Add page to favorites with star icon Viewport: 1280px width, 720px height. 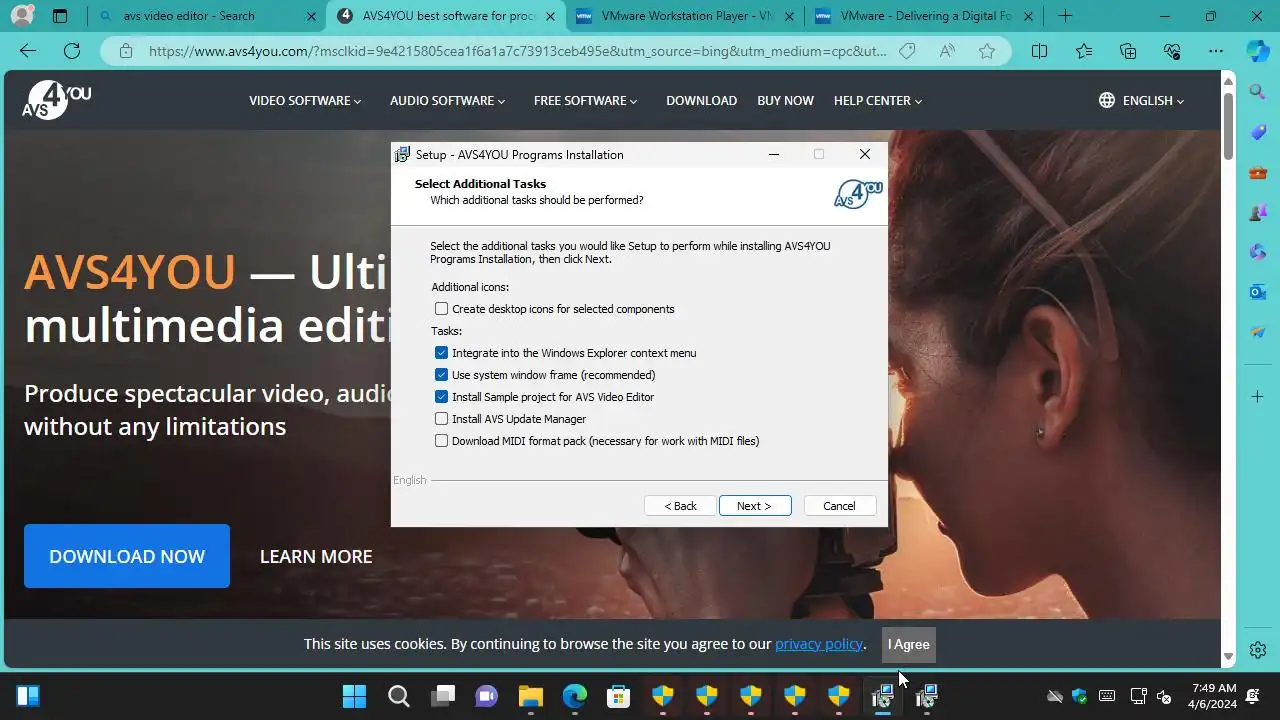point(987,51)
